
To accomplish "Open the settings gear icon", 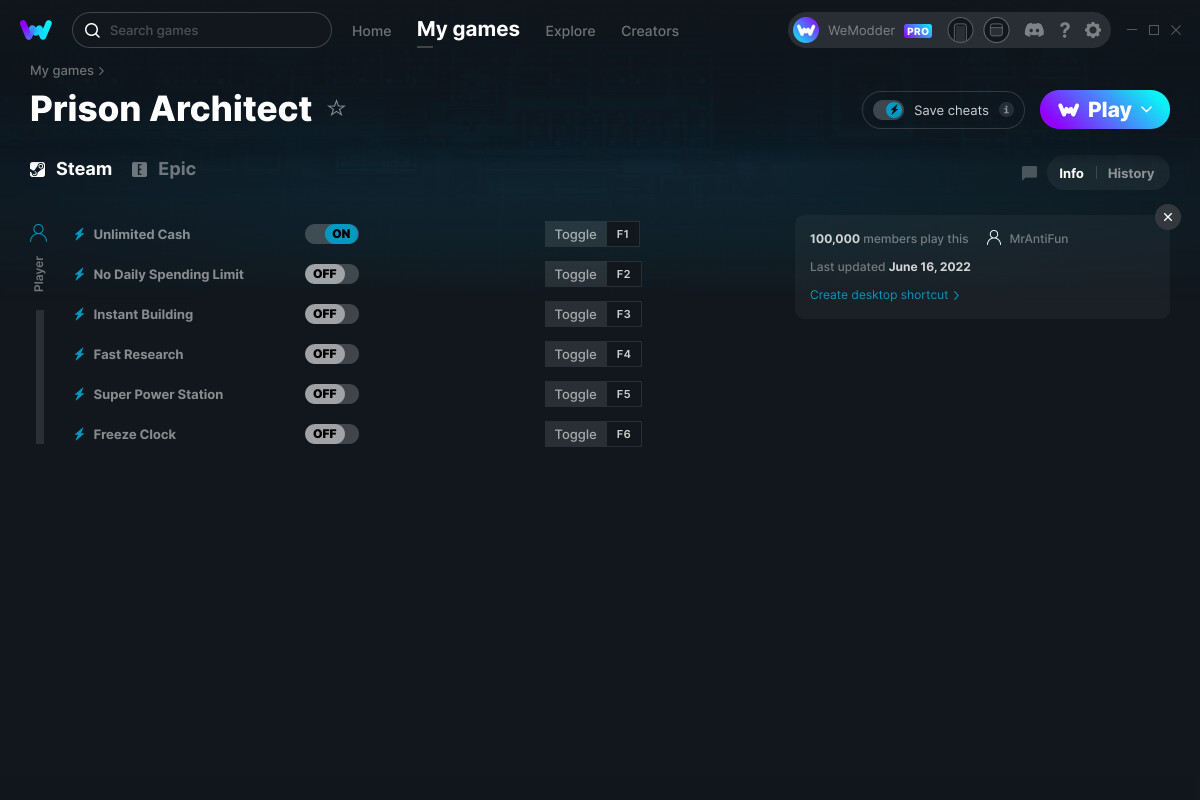I will point(1093,30).
